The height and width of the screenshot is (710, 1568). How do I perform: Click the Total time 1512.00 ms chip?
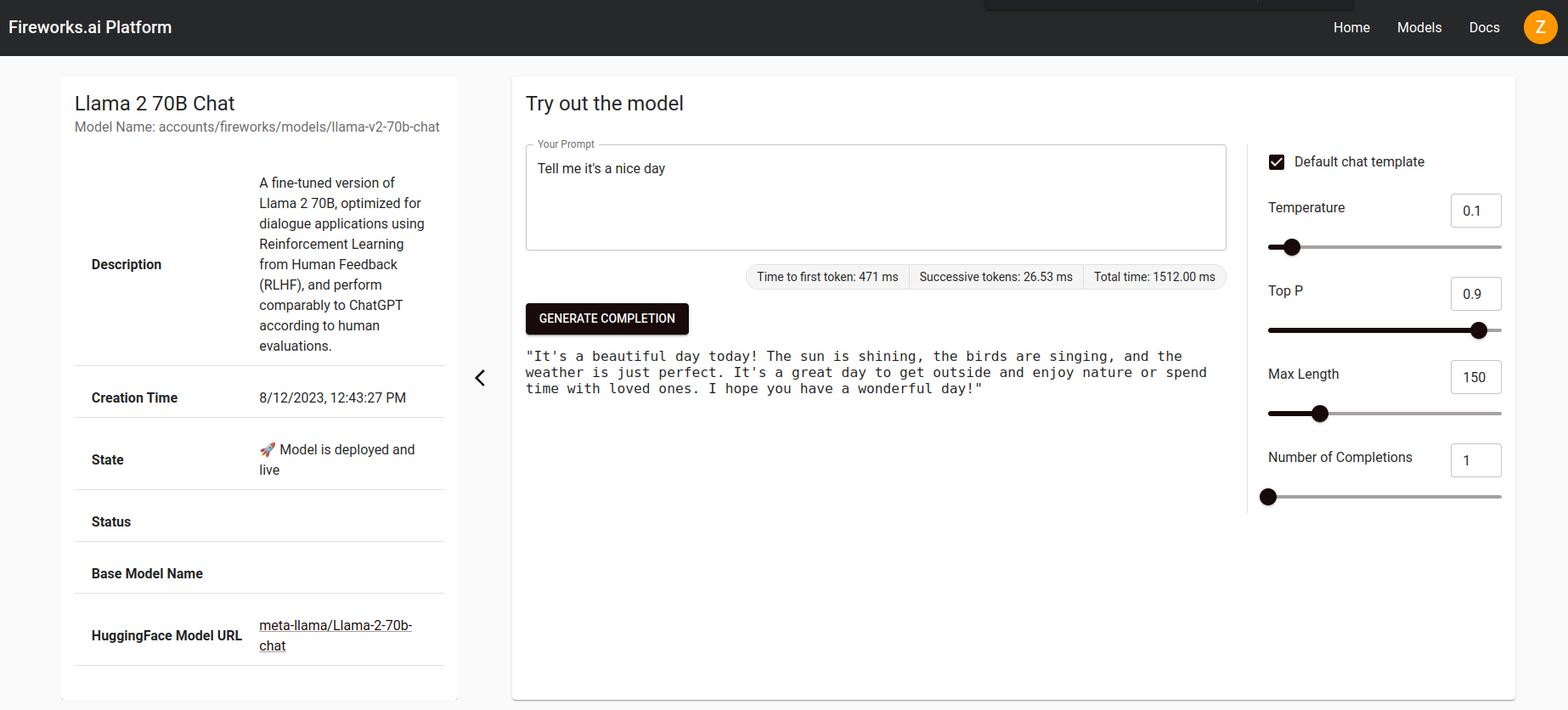pos(1154,277)
